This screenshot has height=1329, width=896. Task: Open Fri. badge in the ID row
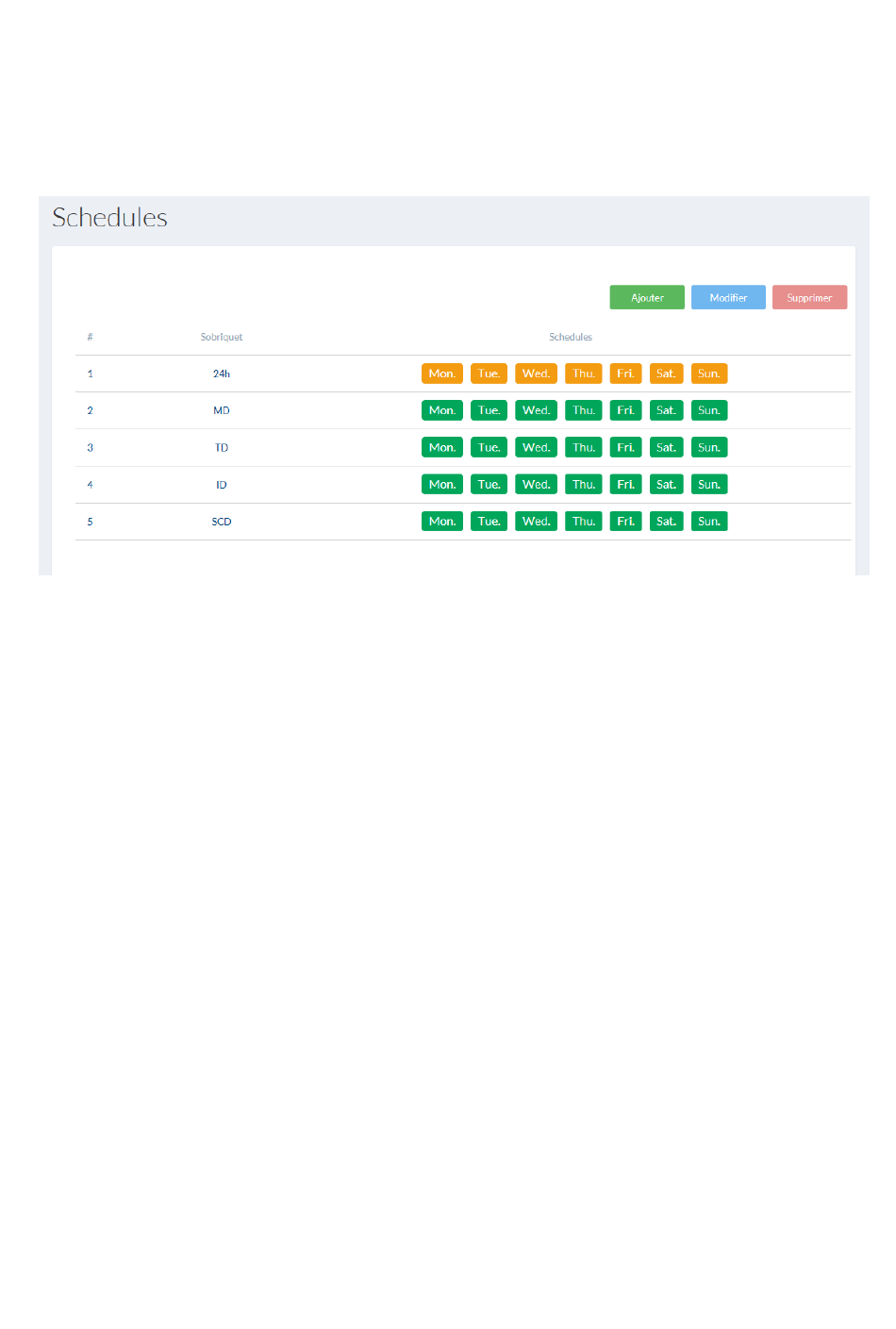[625, 484]
